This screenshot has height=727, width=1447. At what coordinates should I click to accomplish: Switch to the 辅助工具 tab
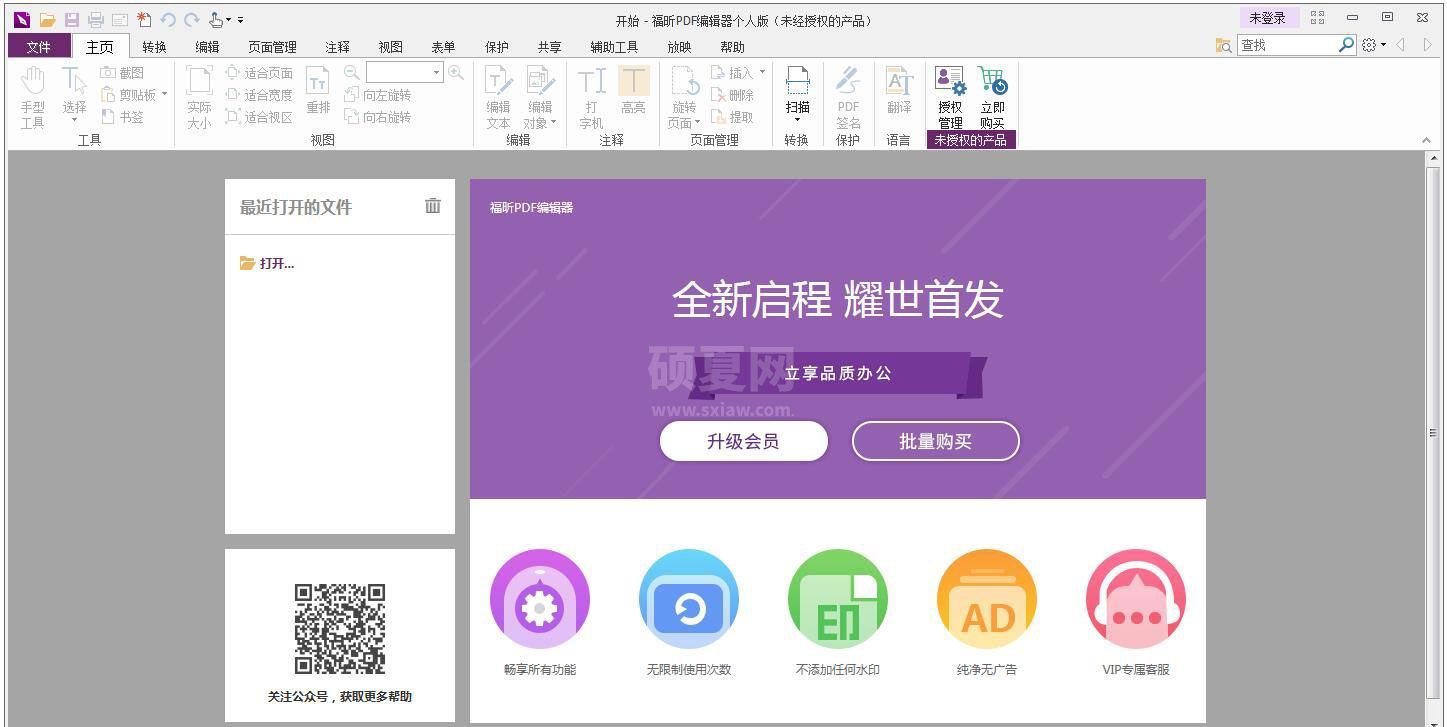pos(614,47)
